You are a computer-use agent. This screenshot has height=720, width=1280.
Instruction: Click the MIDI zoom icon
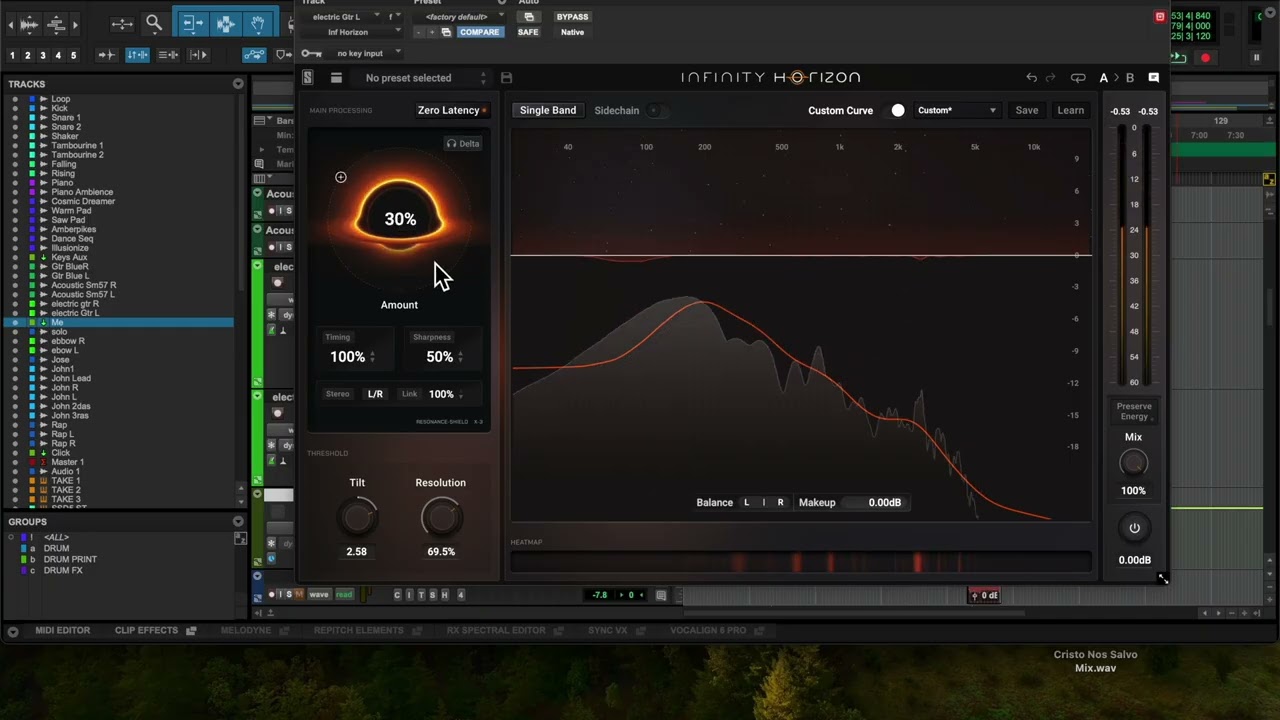(x=56, y=24)
